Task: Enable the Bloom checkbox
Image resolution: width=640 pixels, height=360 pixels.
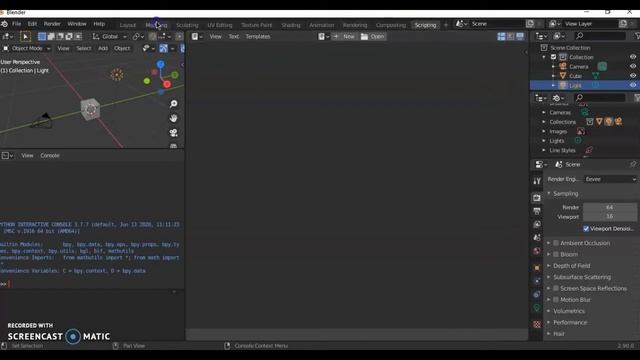Action: 556,254
